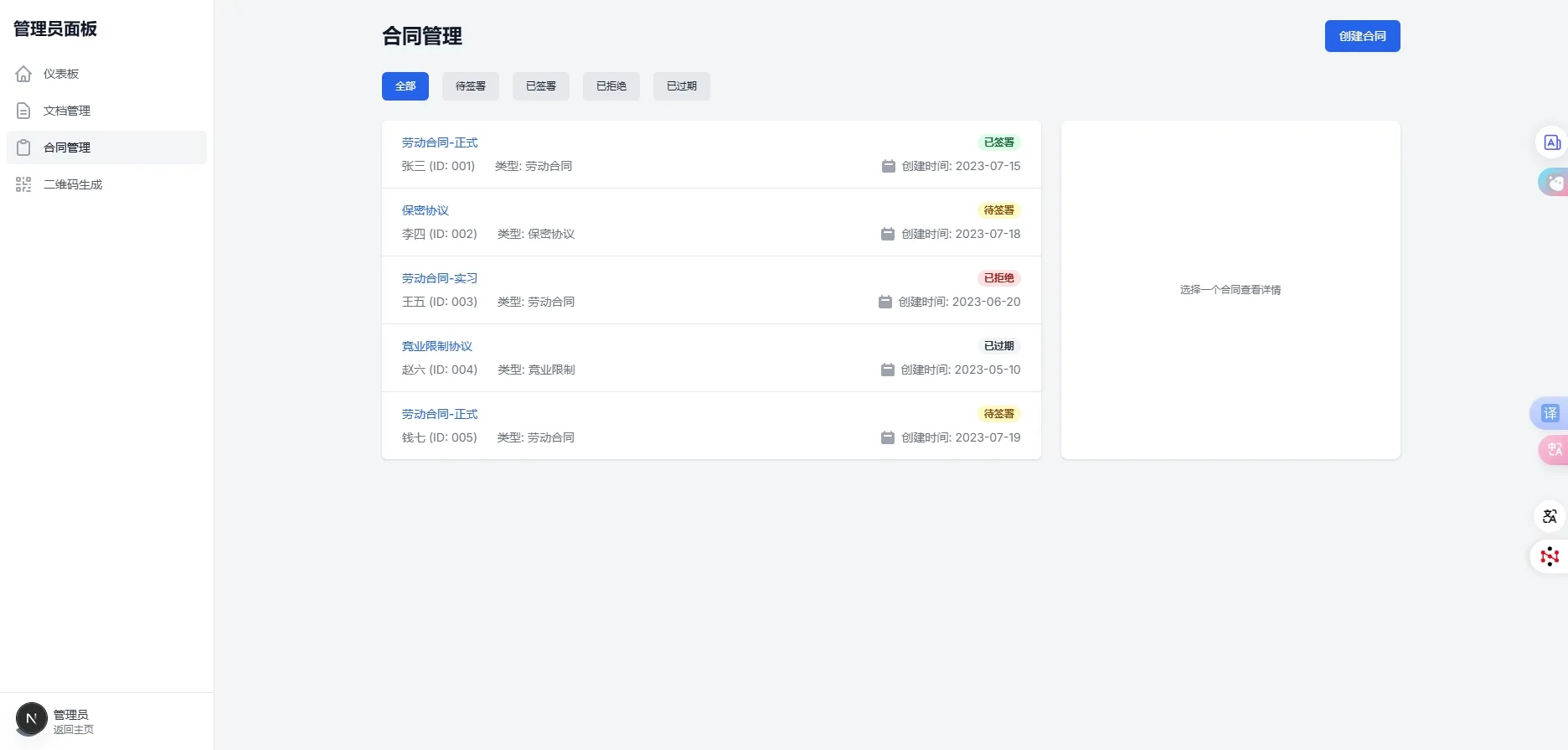Click the calendar icon beside 2023-07-18
Image resolution: width=1568 pixels, height=750 pixels.
point(888,234)
